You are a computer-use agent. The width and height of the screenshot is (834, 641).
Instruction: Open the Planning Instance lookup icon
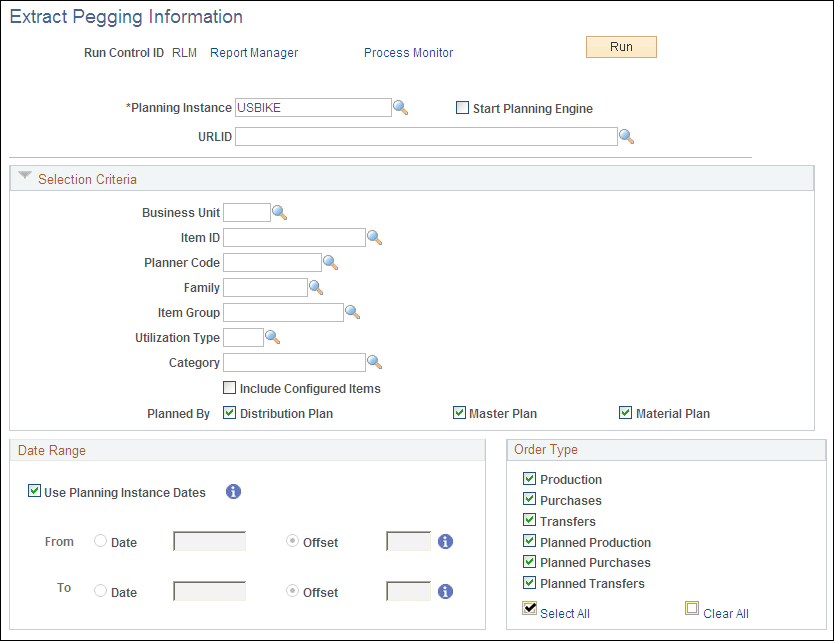401,107
